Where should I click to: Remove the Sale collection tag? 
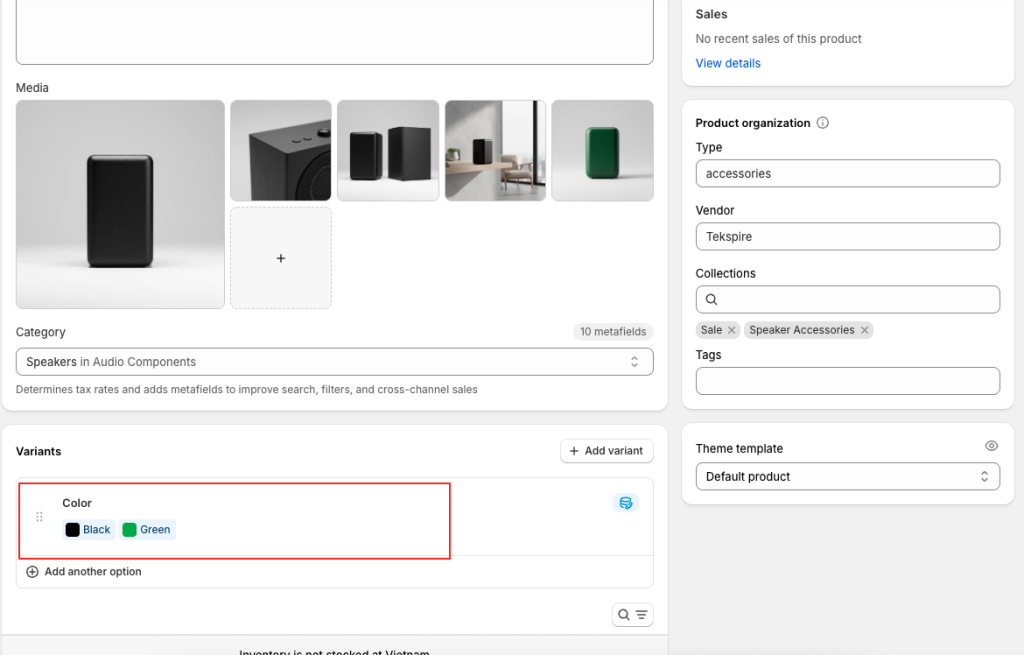tap(732, 330)
